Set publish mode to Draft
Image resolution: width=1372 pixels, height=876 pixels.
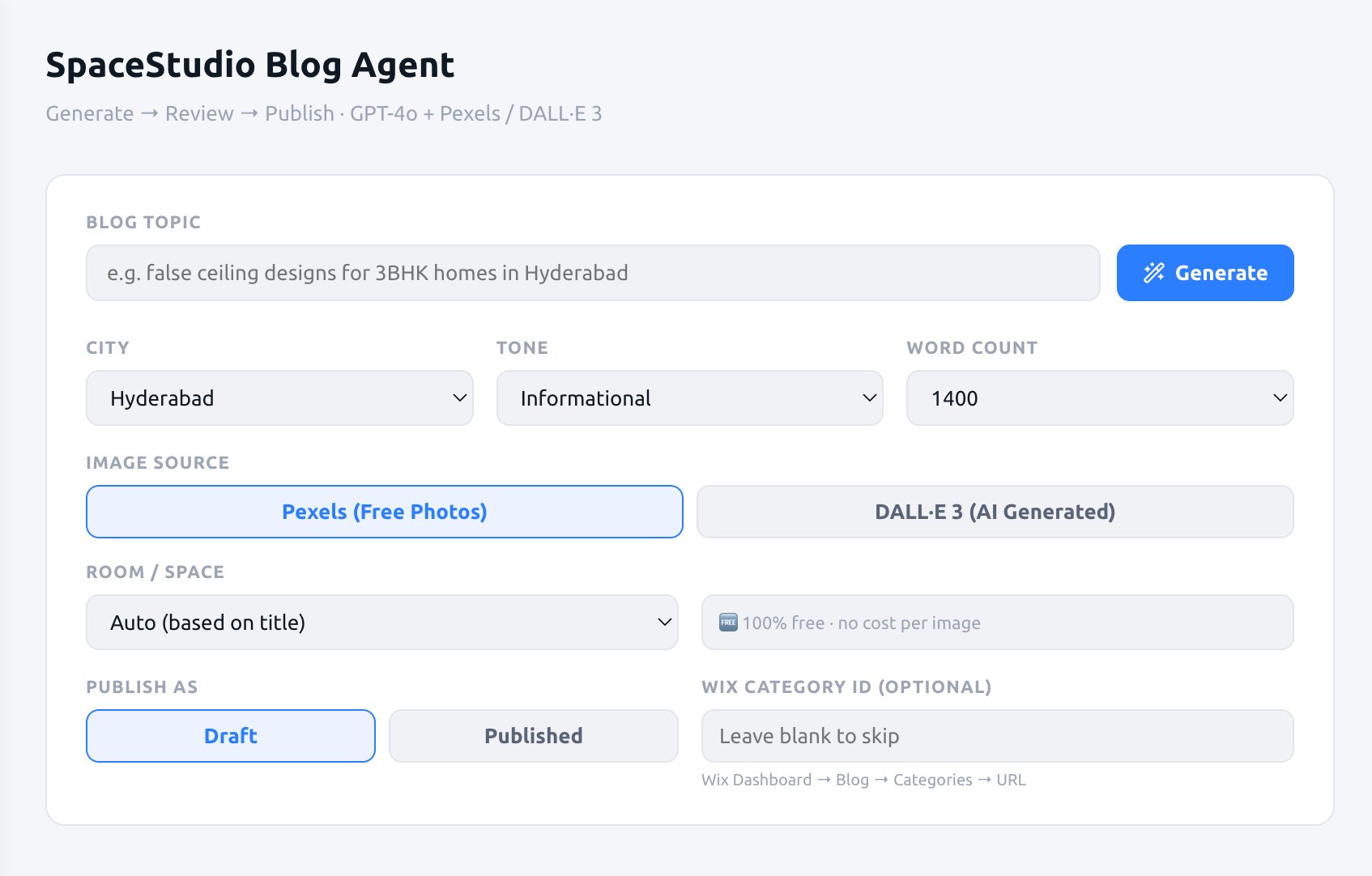tap(230, 735)
